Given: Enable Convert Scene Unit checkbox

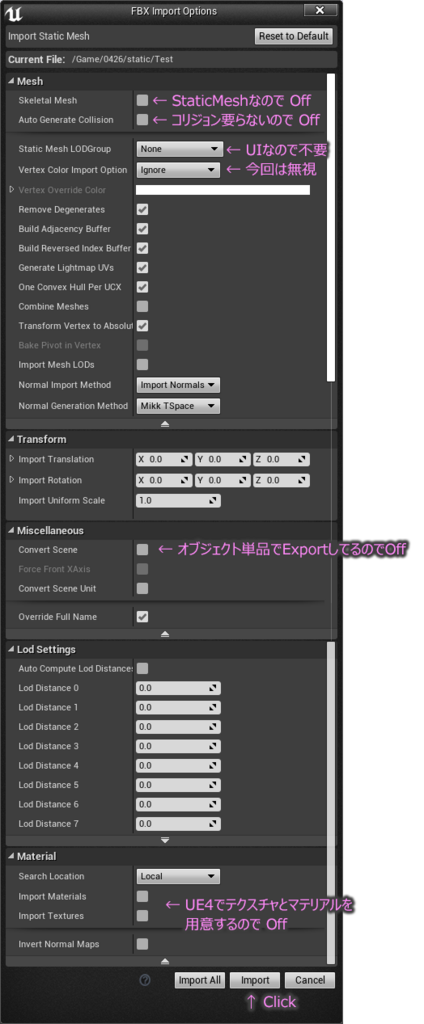Looking at the screenshot, I should [142, 588].
